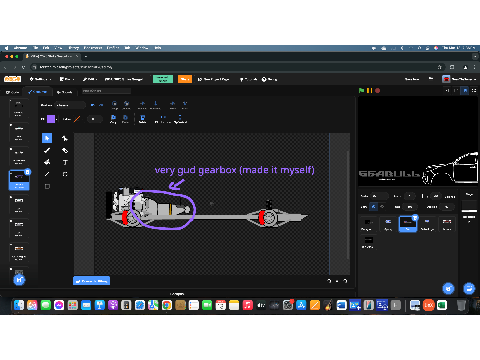480x360 pixels.
Task: Click the add costume round button
Action: click(x=19, y=280)
